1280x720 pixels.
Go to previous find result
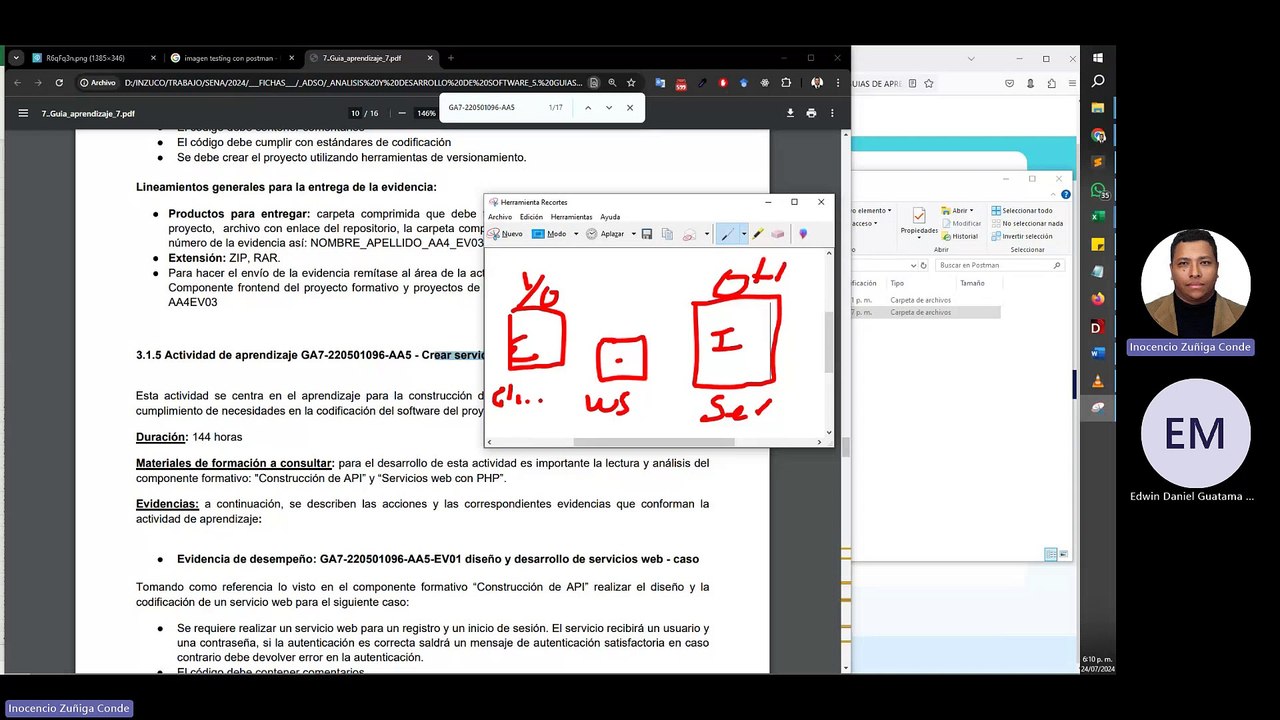[x=588, y=107]
